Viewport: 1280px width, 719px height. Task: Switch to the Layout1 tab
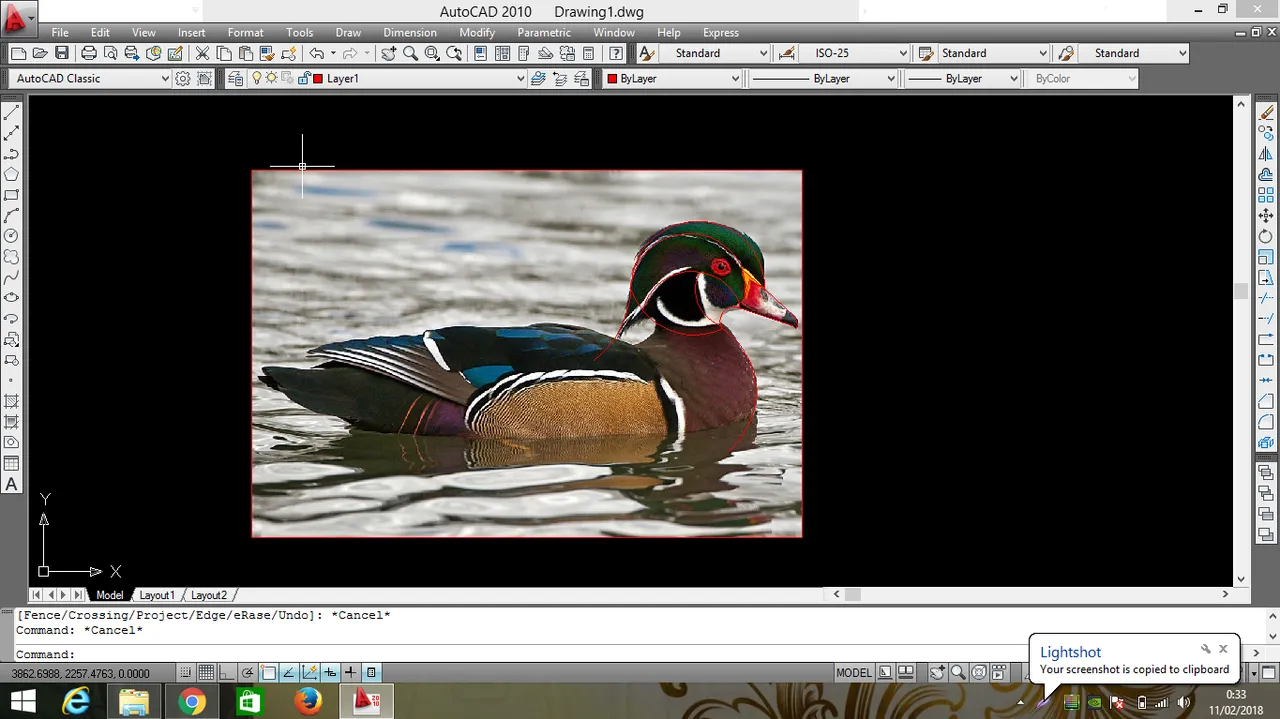(x=157, y=595)
